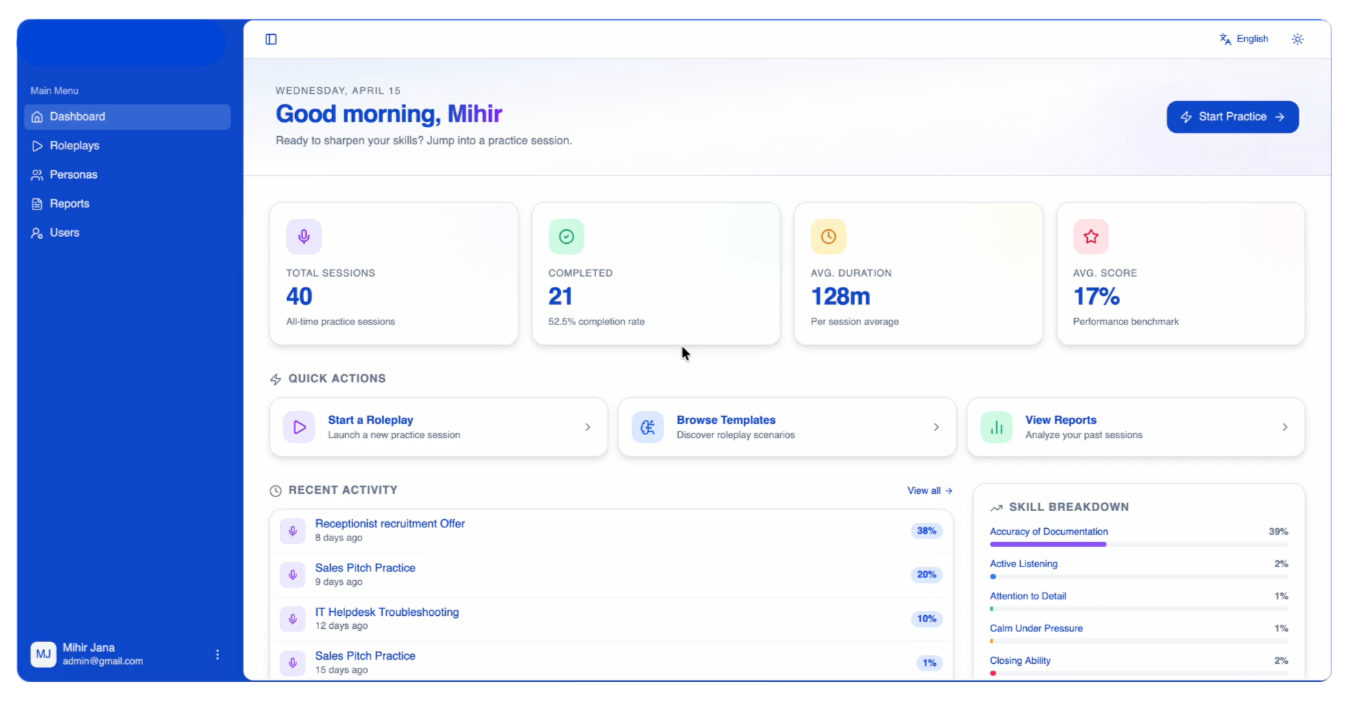Go to Personas in the sidebar
1350x704 pixels.
tap(73, 175)
